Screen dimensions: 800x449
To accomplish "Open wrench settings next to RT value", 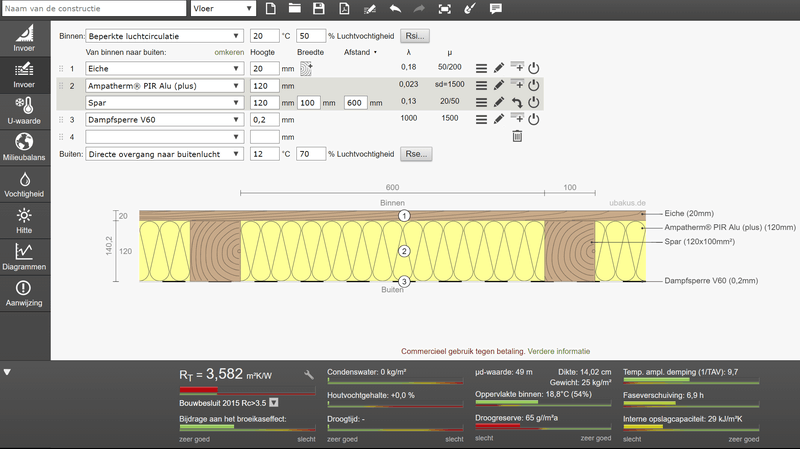I will tap(309, 375).
